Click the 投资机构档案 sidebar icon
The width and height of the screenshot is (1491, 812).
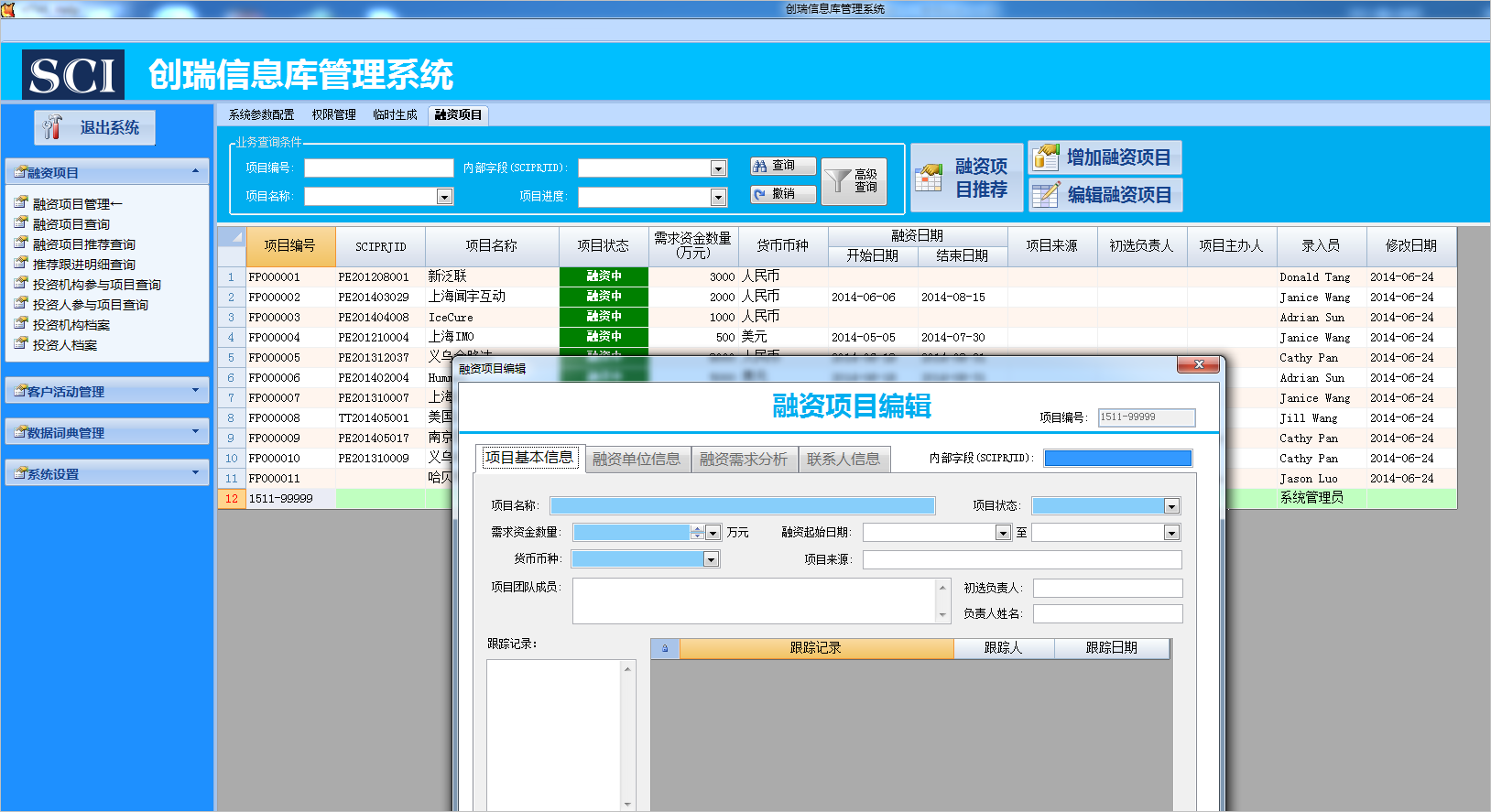(21, 323)
